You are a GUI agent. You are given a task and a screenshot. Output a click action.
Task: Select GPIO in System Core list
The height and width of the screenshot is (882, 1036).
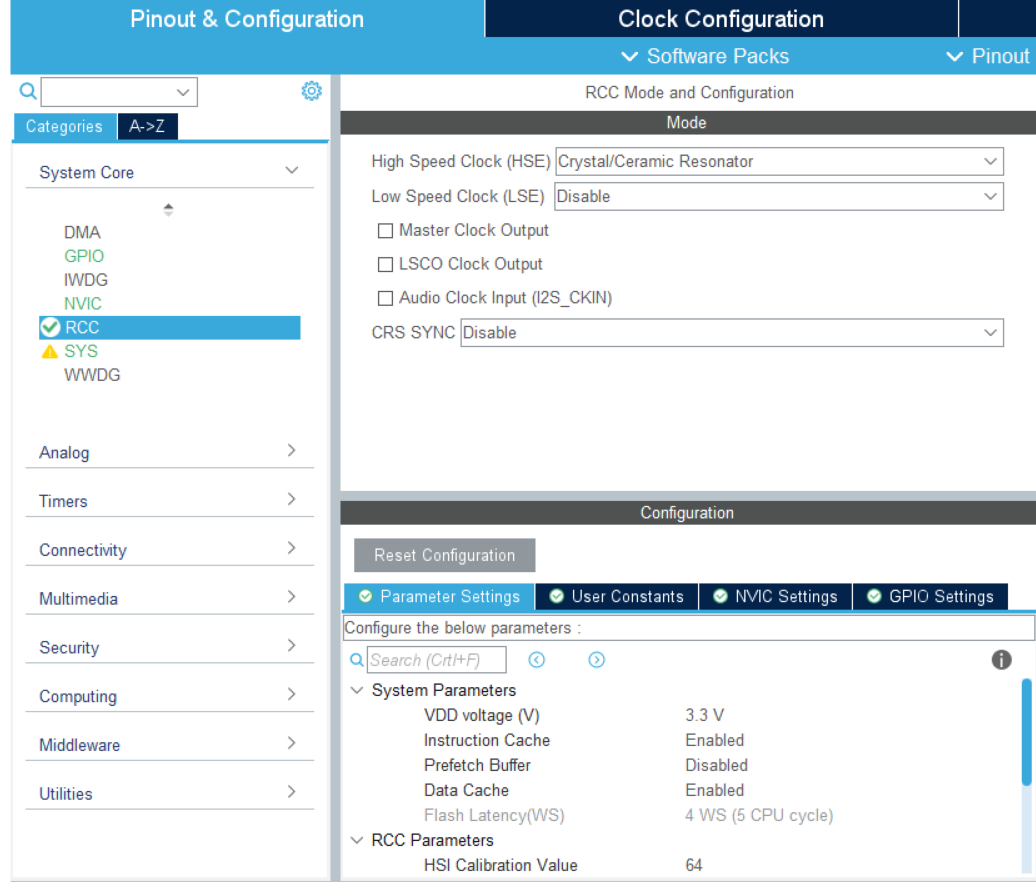click(84, 256)
